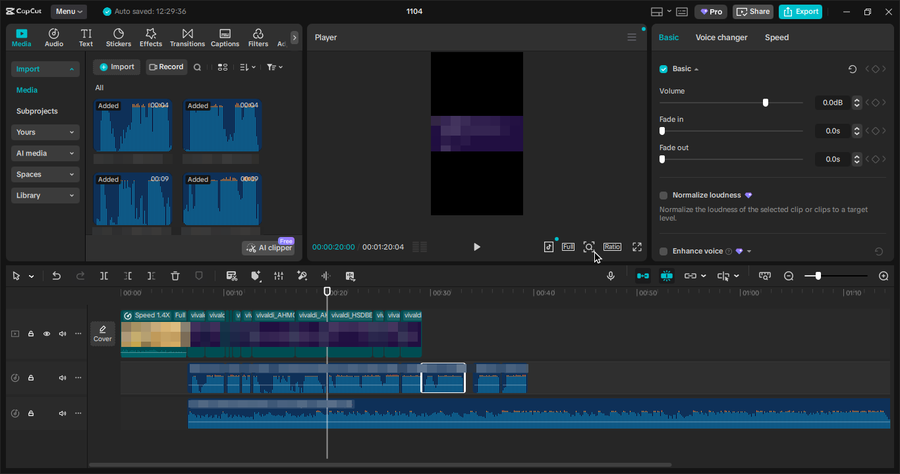
Task: Click the microphone voiceover record icon
Action: coord(611,276)
